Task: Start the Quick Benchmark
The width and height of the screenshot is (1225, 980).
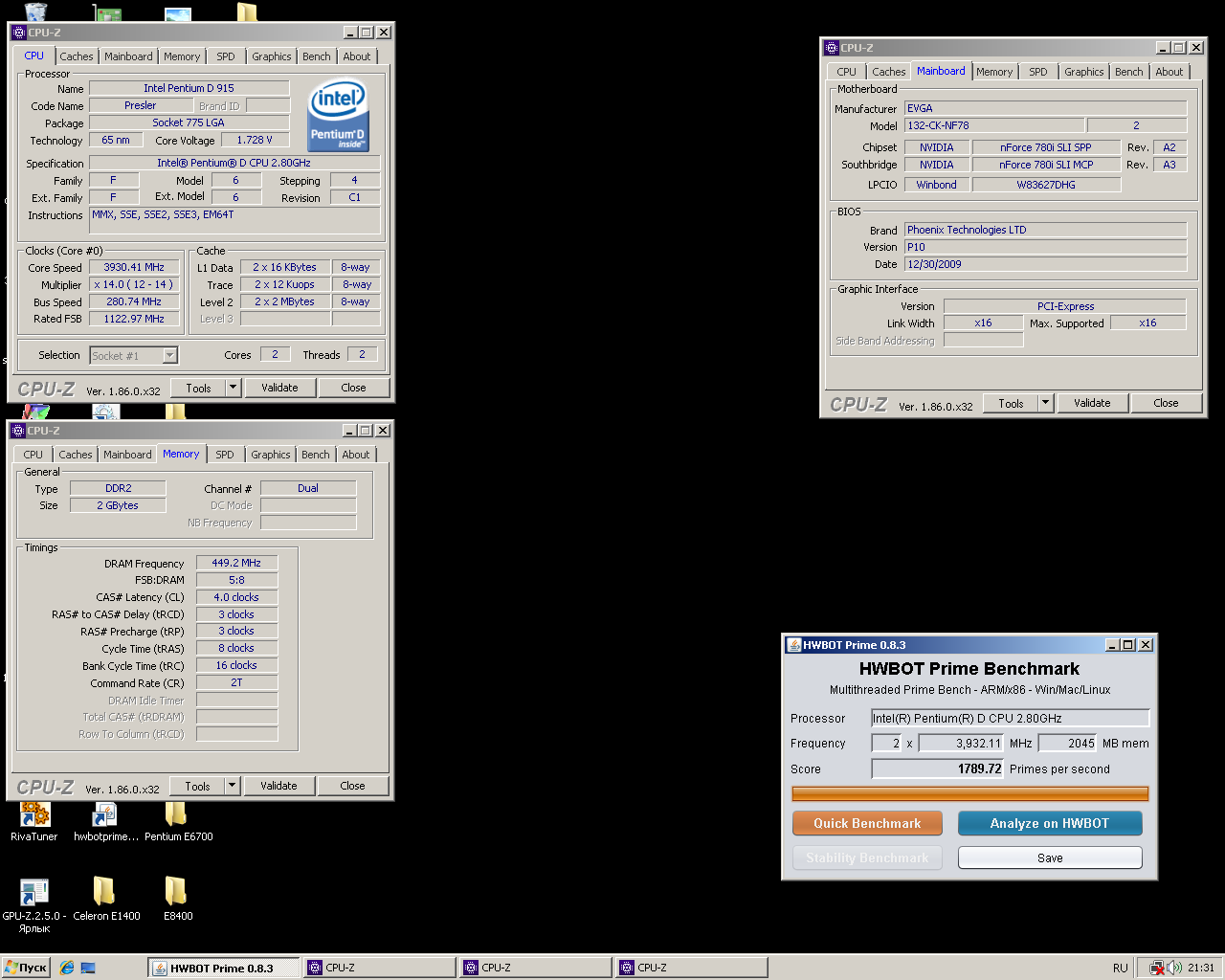Action: [x=867, y=823]
